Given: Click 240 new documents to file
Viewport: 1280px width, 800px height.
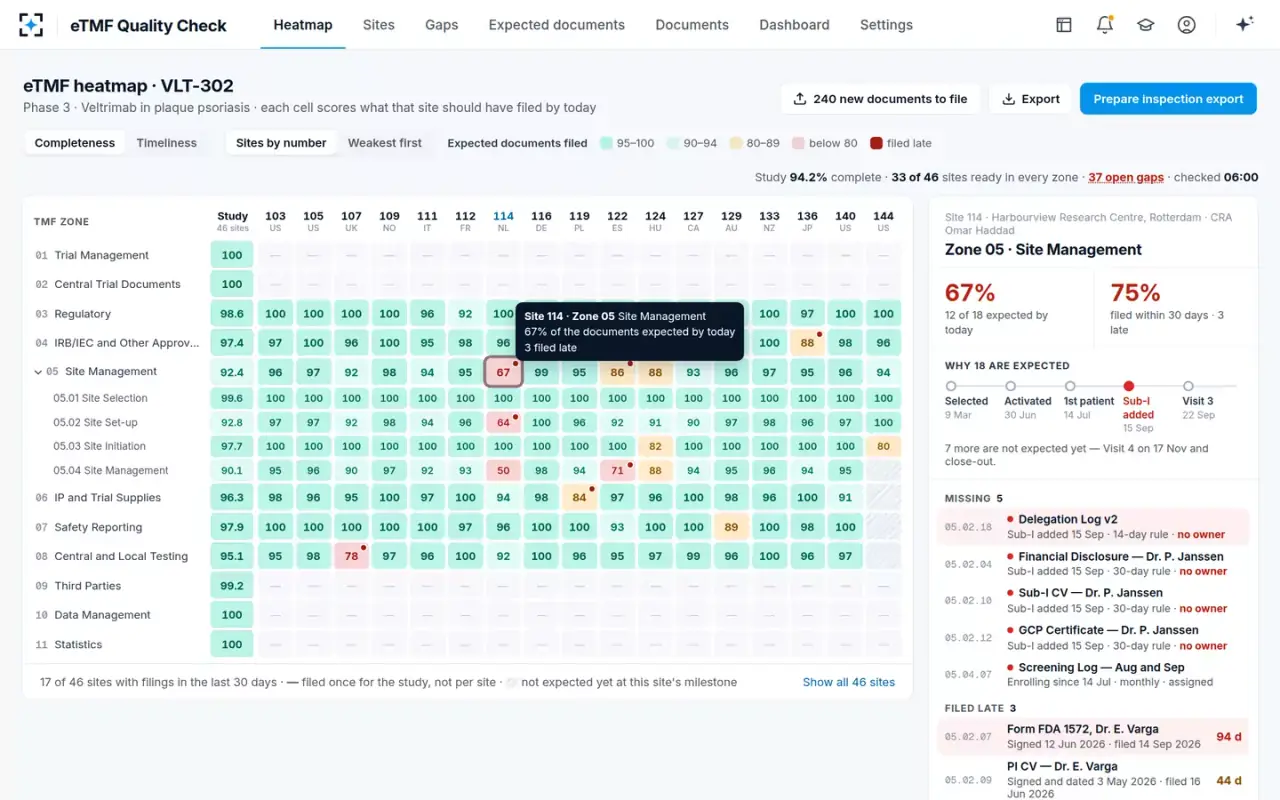Looking at the screenshot, I should (x=881, y=99).
